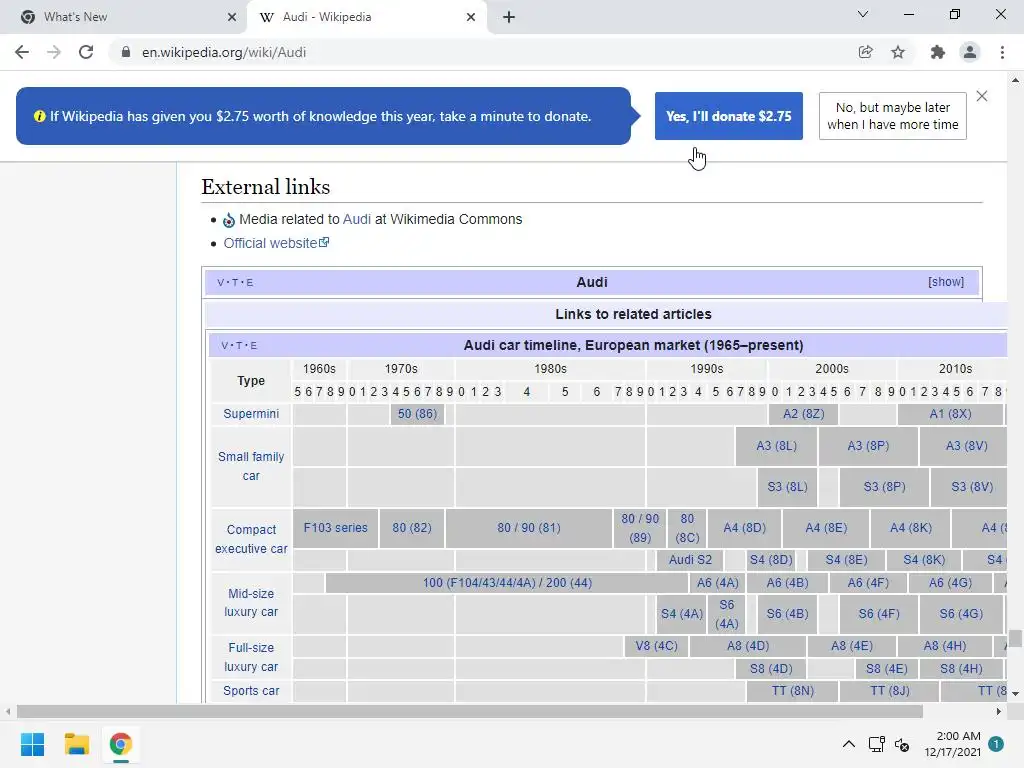
Task: Open A2 (8Z) model link
Action: tap(803, 414)
